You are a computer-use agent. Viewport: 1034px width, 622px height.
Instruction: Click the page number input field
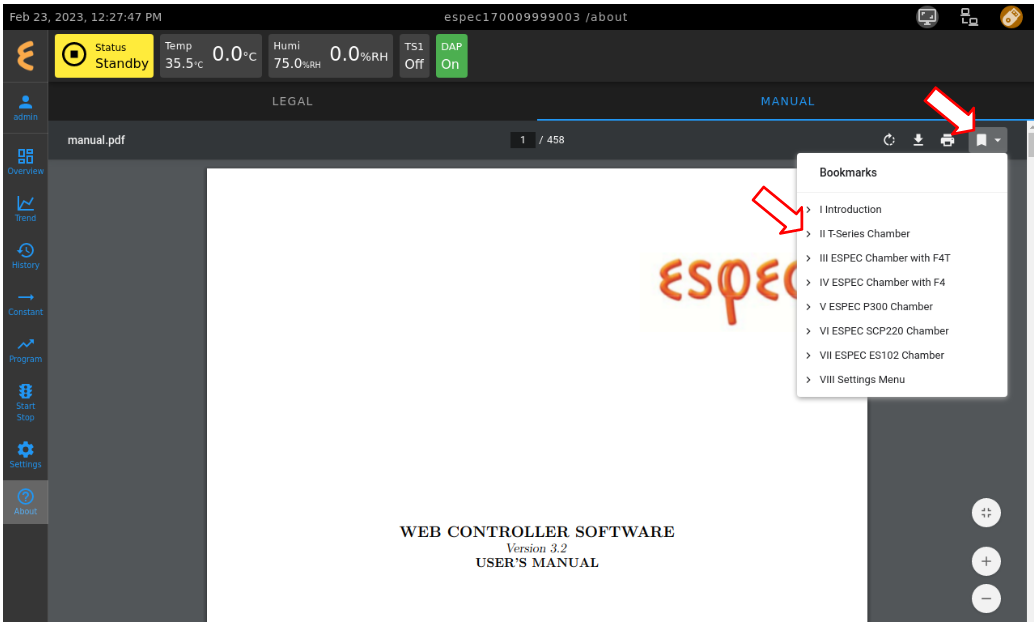point(522,140)
